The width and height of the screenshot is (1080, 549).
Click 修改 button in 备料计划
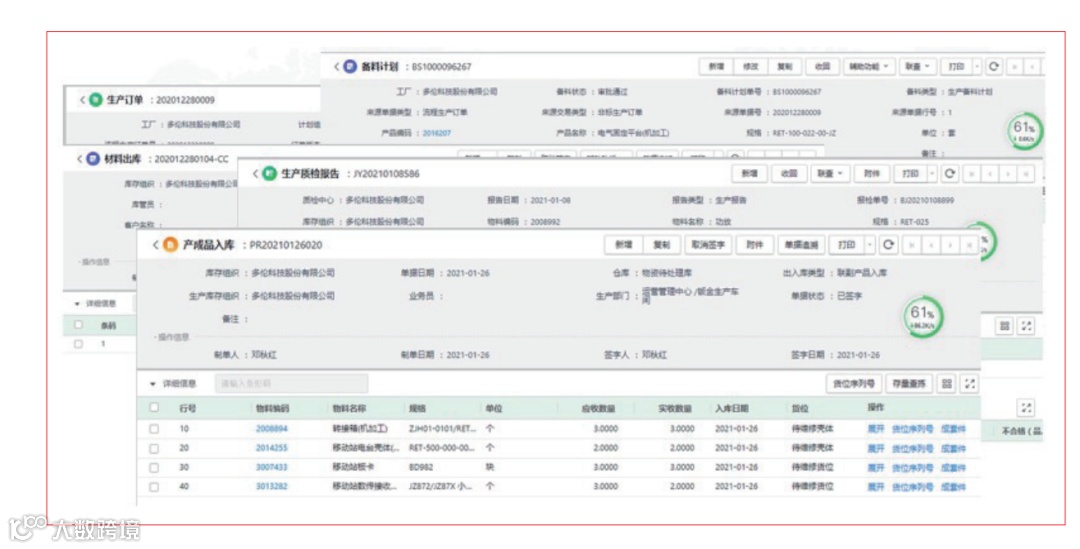751,66
